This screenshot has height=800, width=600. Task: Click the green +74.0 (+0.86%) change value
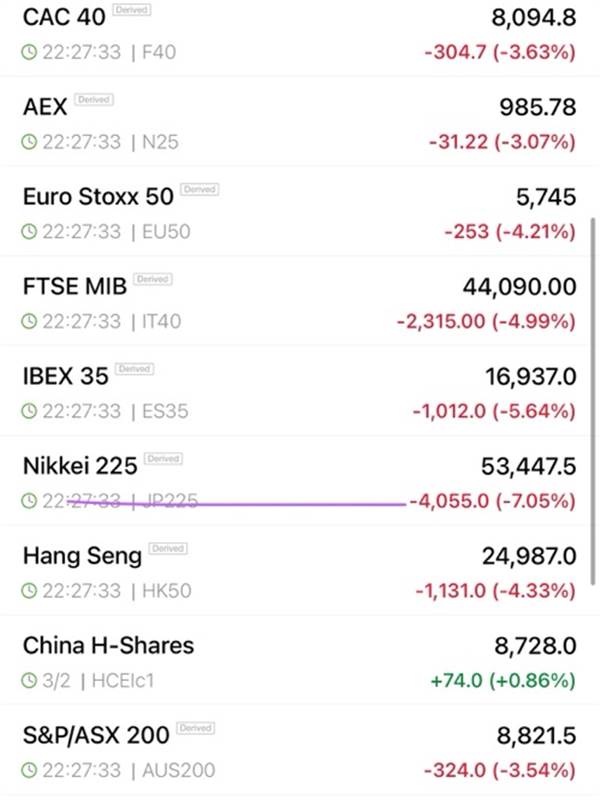pyautogui.click(x=503, y=681)
